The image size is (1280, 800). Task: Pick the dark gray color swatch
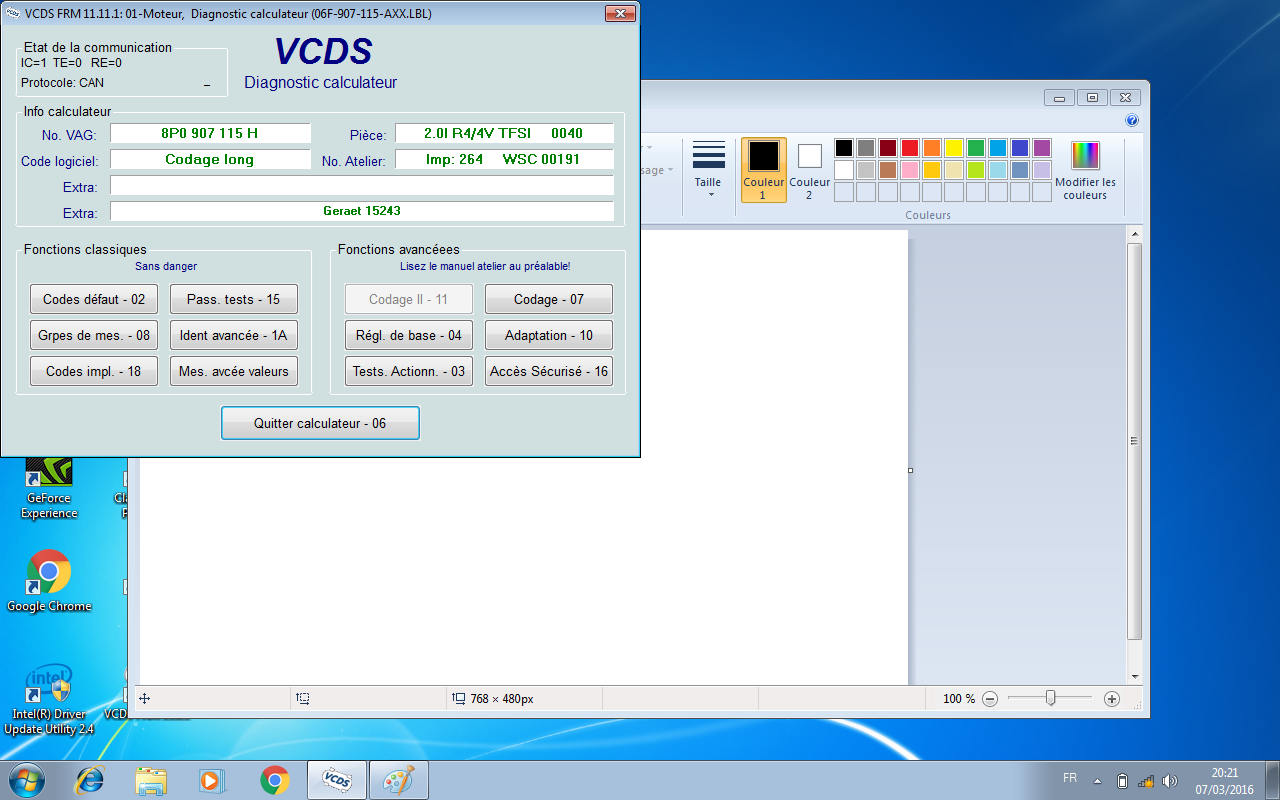click(866, 148)
